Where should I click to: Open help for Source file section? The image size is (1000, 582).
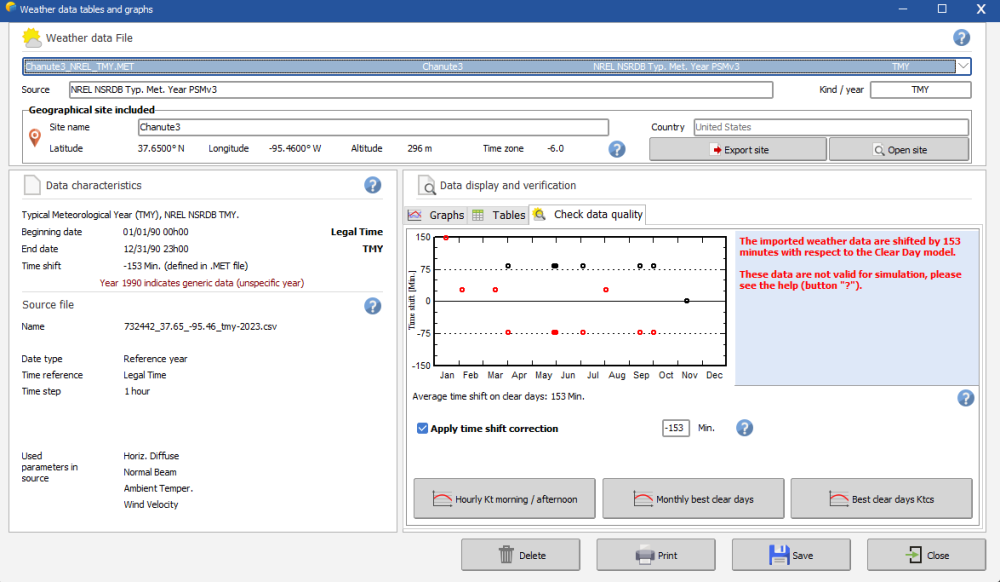tap(372, 306)
